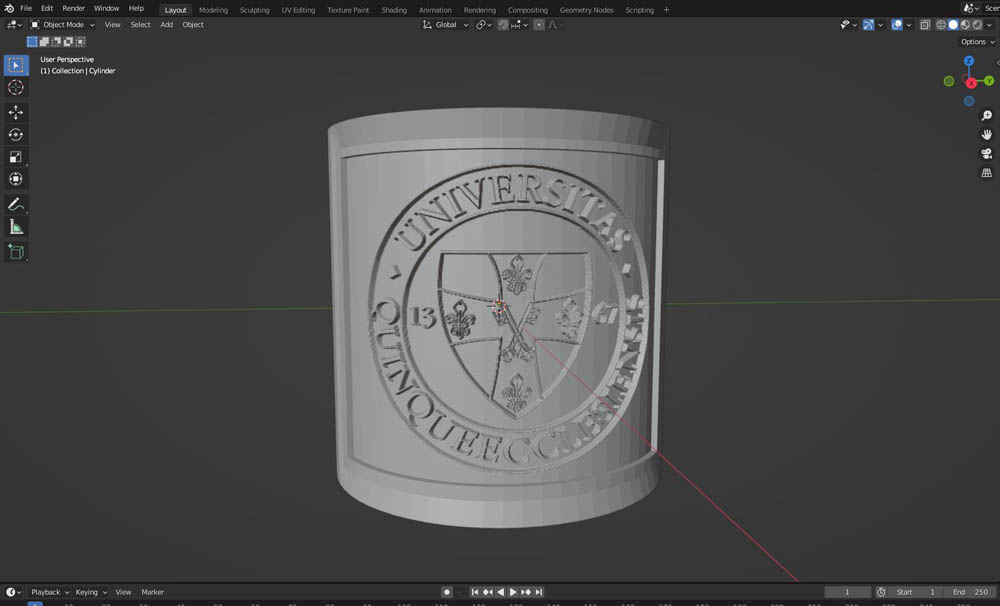Expand the overlays options arrow

pos(909,25)
